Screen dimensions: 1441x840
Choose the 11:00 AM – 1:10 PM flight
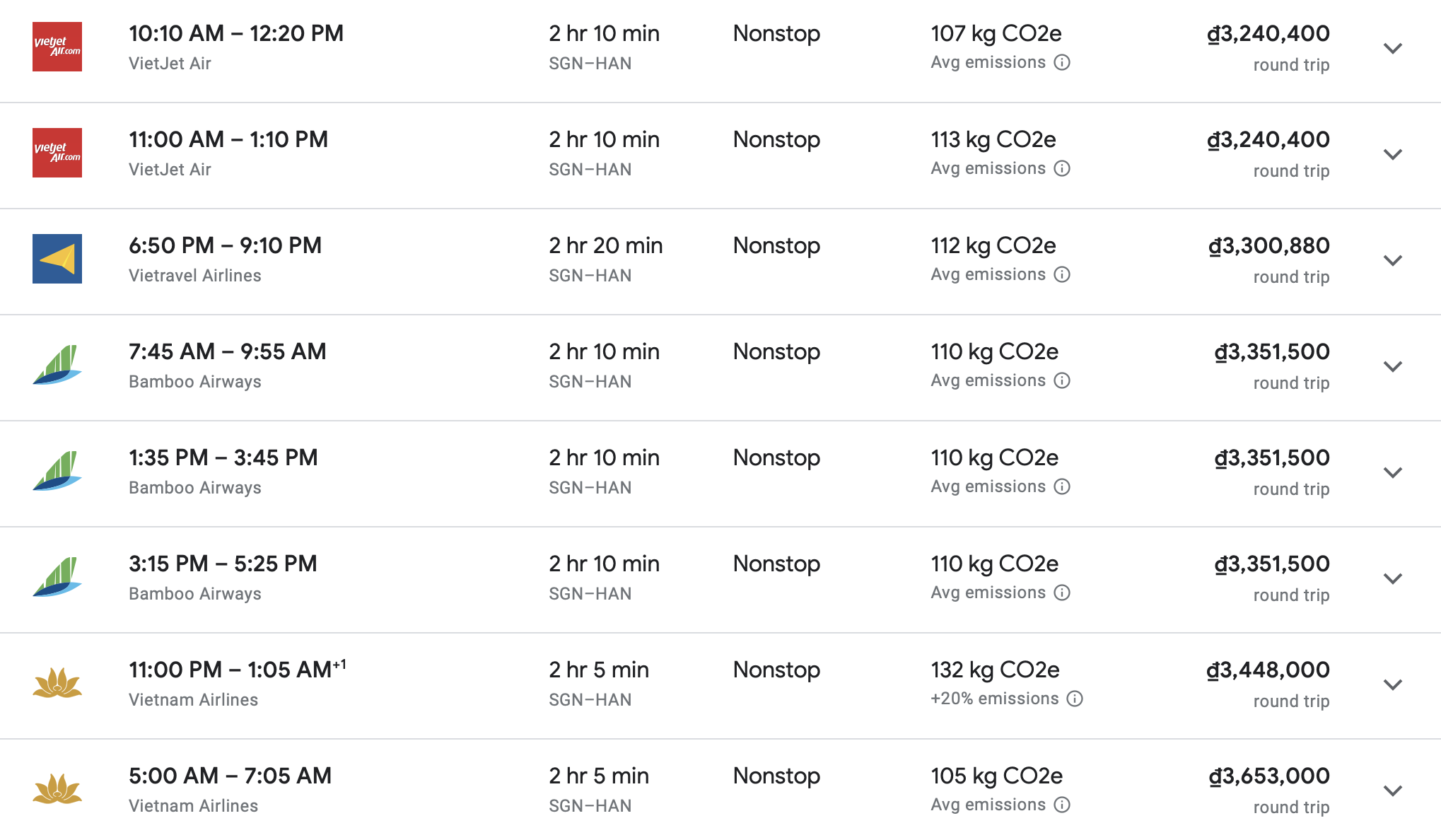coord(228,139)
